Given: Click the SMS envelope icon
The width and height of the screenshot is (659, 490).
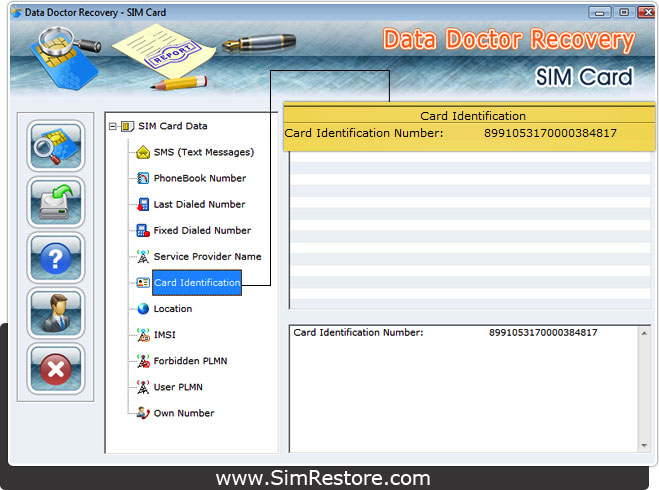Looking at the screenshot, I should 143,152.
